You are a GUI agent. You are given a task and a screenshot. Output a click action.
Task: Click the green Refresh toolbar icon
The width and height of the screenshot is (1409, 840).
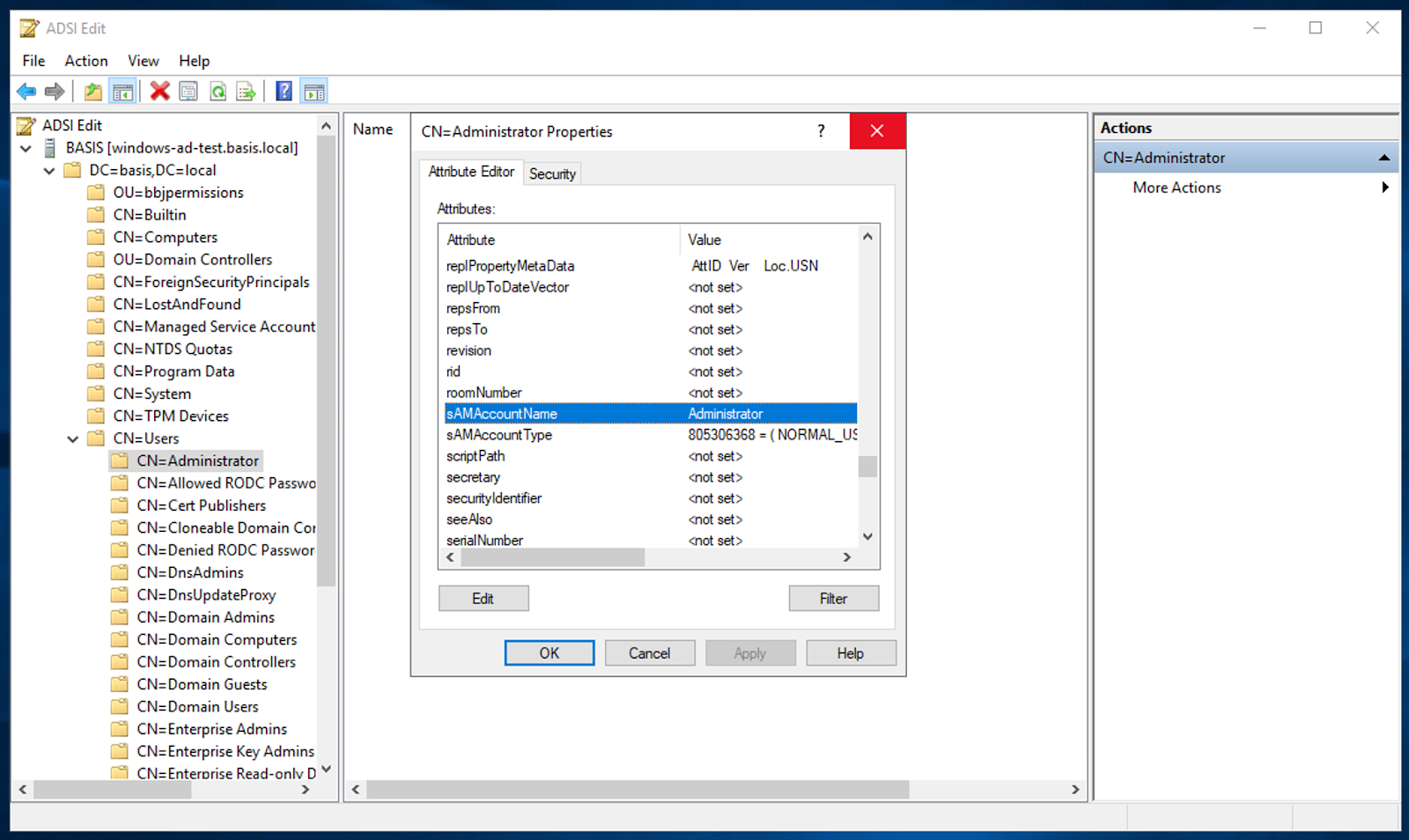click(x=218, y=92)
